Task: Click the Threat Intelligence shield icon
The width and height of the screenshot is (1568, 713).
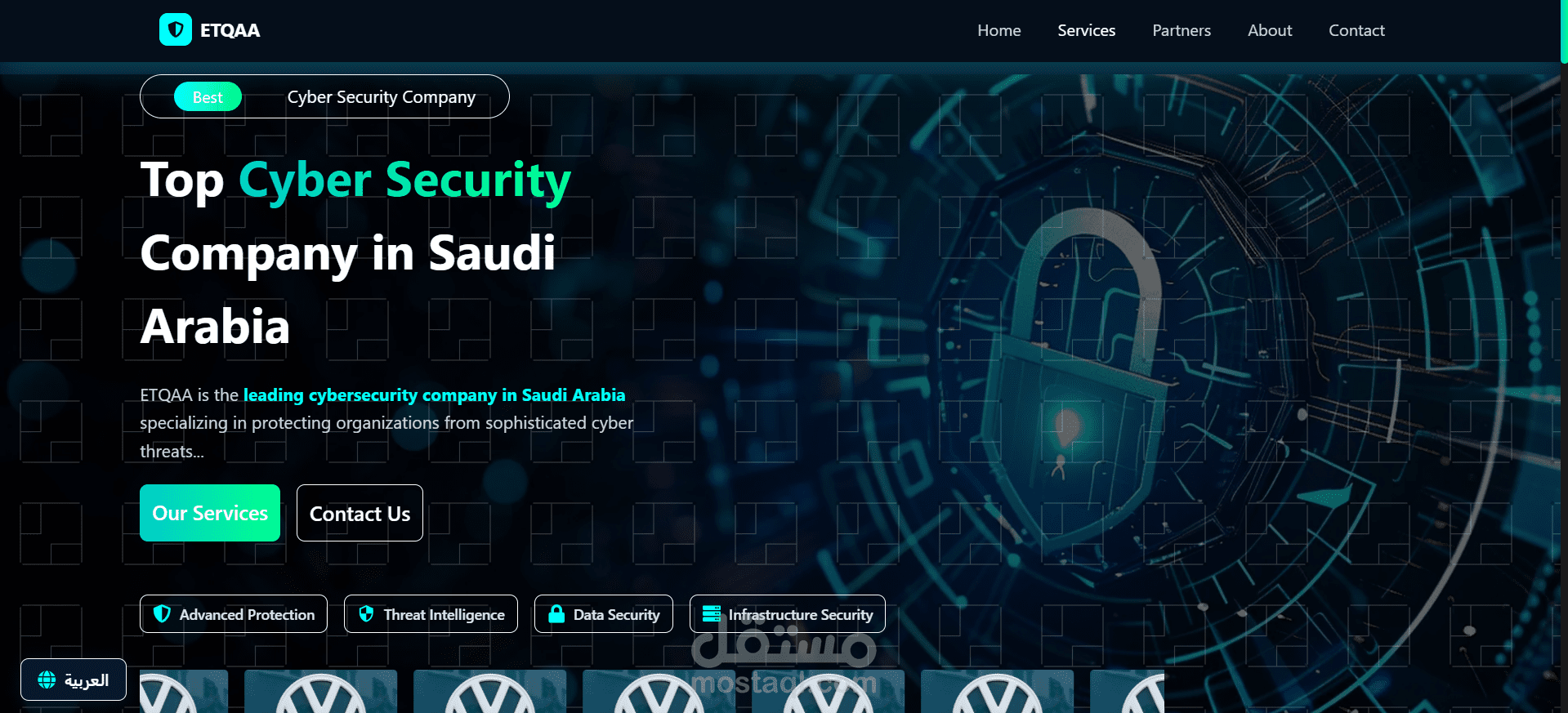Action: [366, 613]
